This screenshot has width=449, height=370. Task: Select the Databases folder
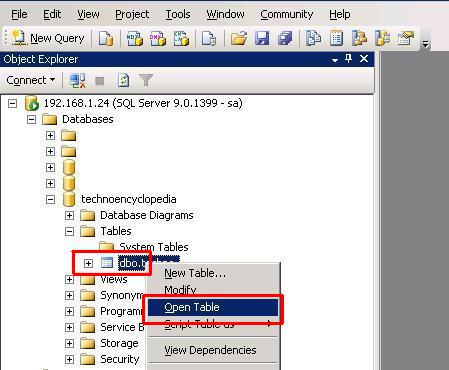tap(88, 119)
